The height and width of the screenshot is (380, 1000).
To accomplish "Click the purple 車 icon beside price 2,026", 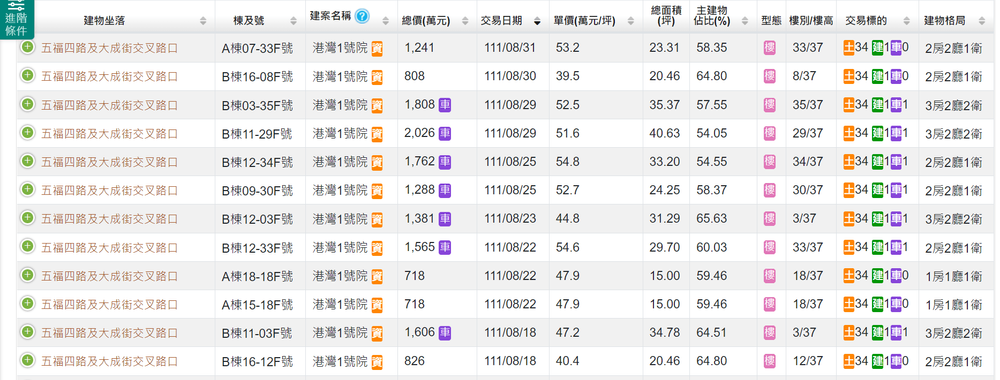I will coord(445,133).
